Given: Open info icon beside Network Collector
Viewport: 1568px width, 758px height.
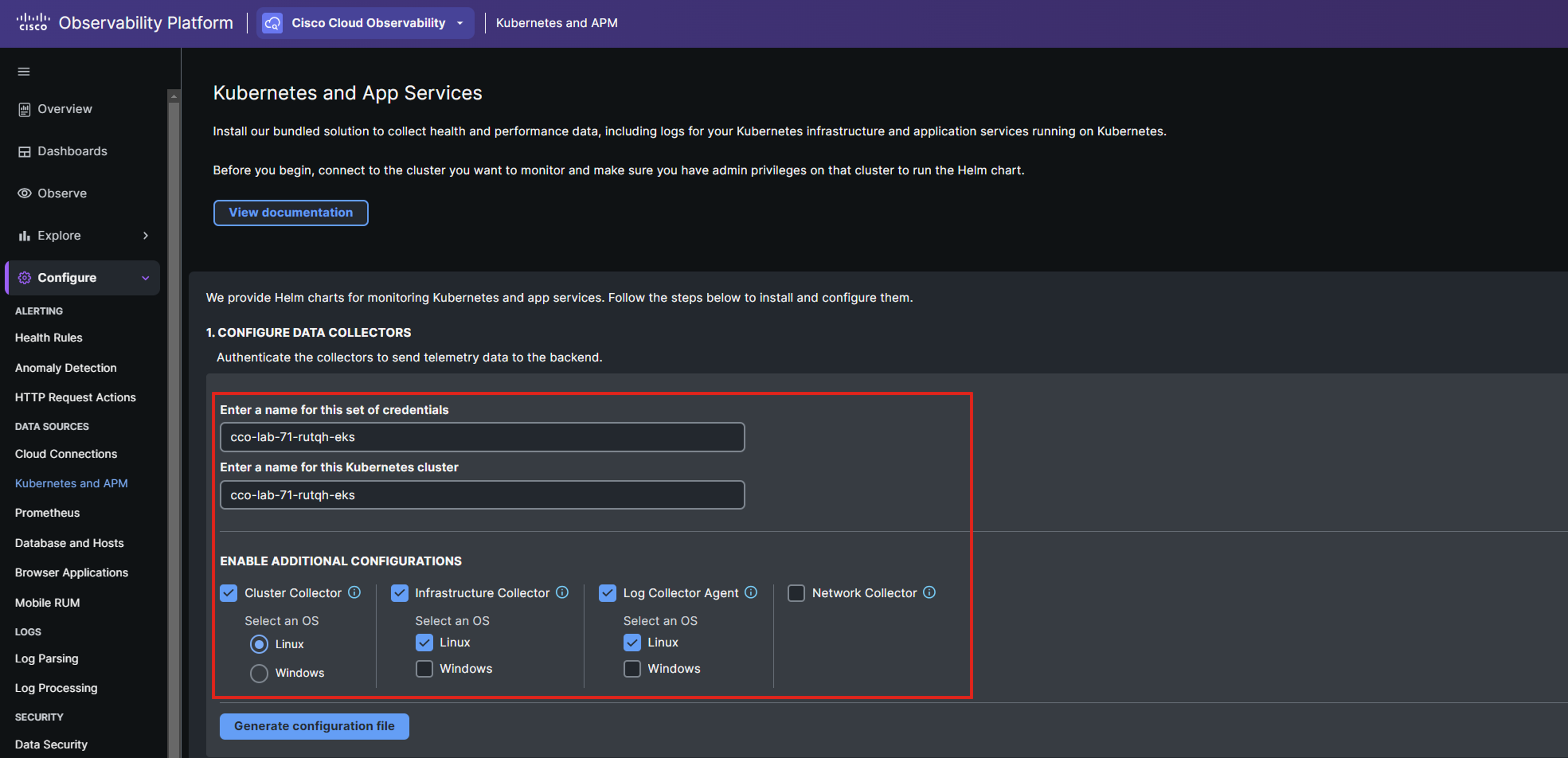Looking at the screenshot, I should pyautogui.click(x=929, y=592).
